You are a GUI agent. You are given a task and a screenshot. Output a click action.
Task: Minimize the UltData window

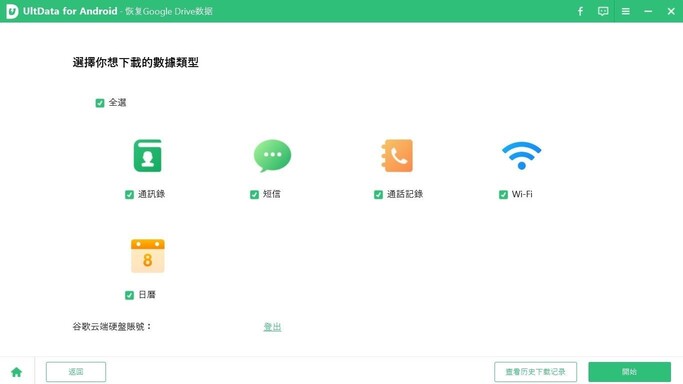pyautogui.click(x=648, y=11)
